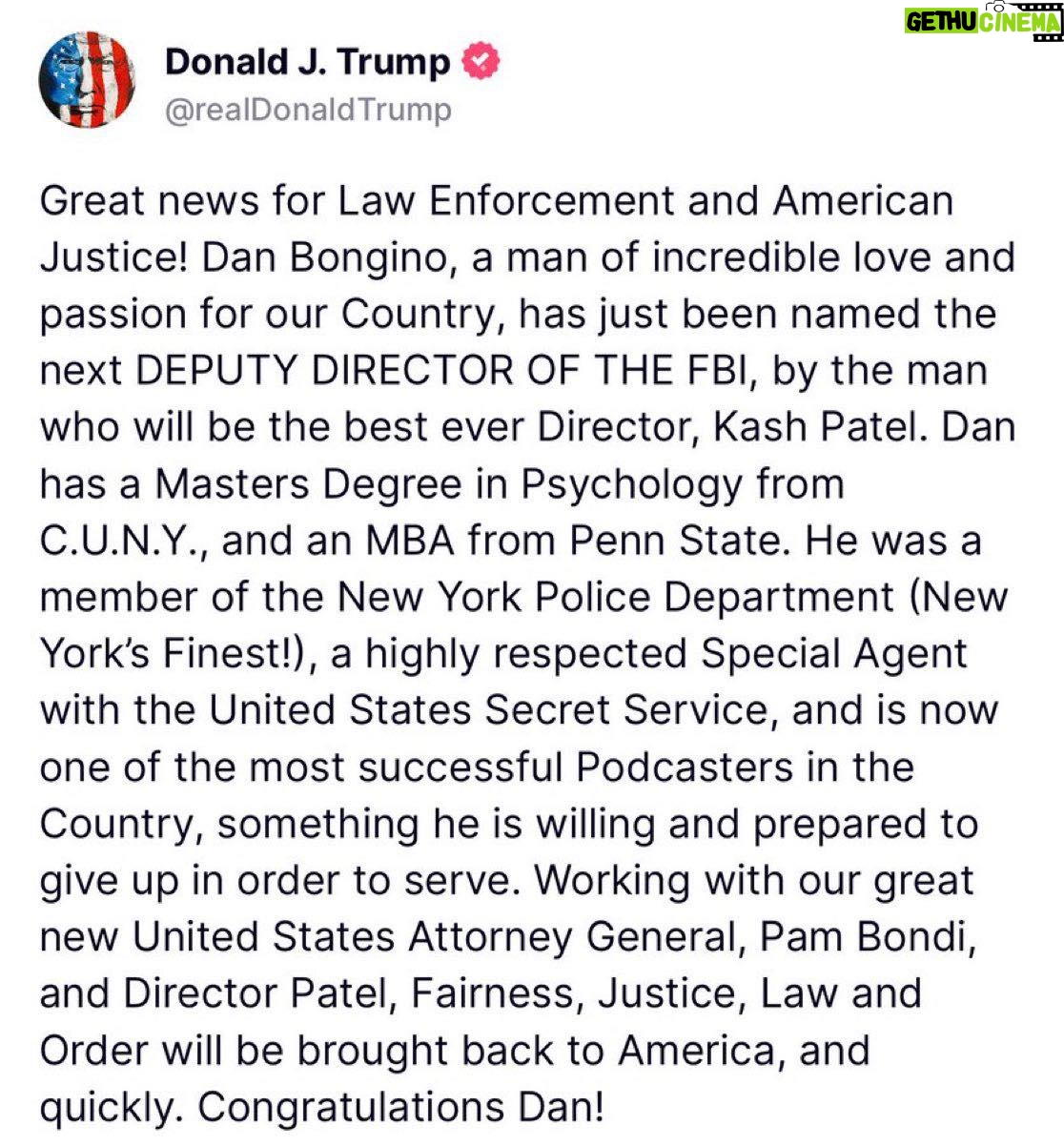Image resolution: width=1064 pixels, height=1146 pixels.
Task: Open the Donald J. Trump display name
Action: (307, 62)
